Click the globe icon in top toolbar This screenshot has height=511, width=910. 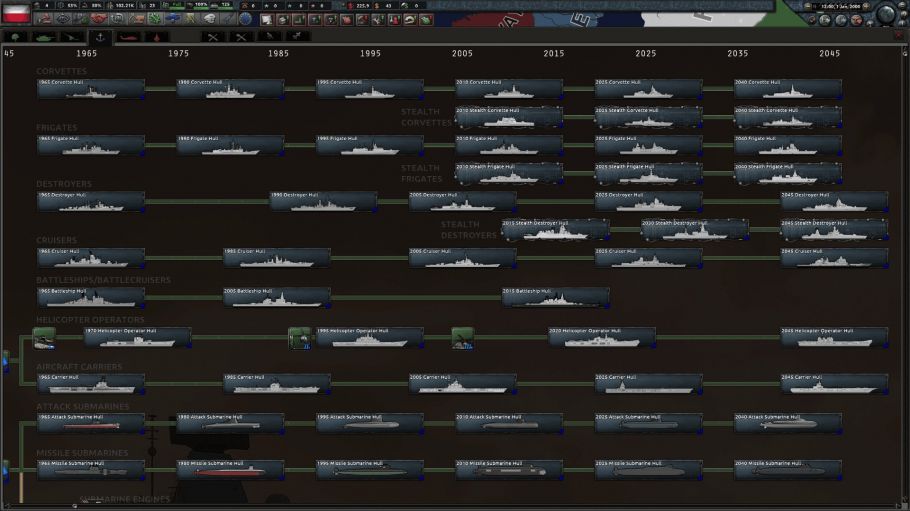click(245, 19)
